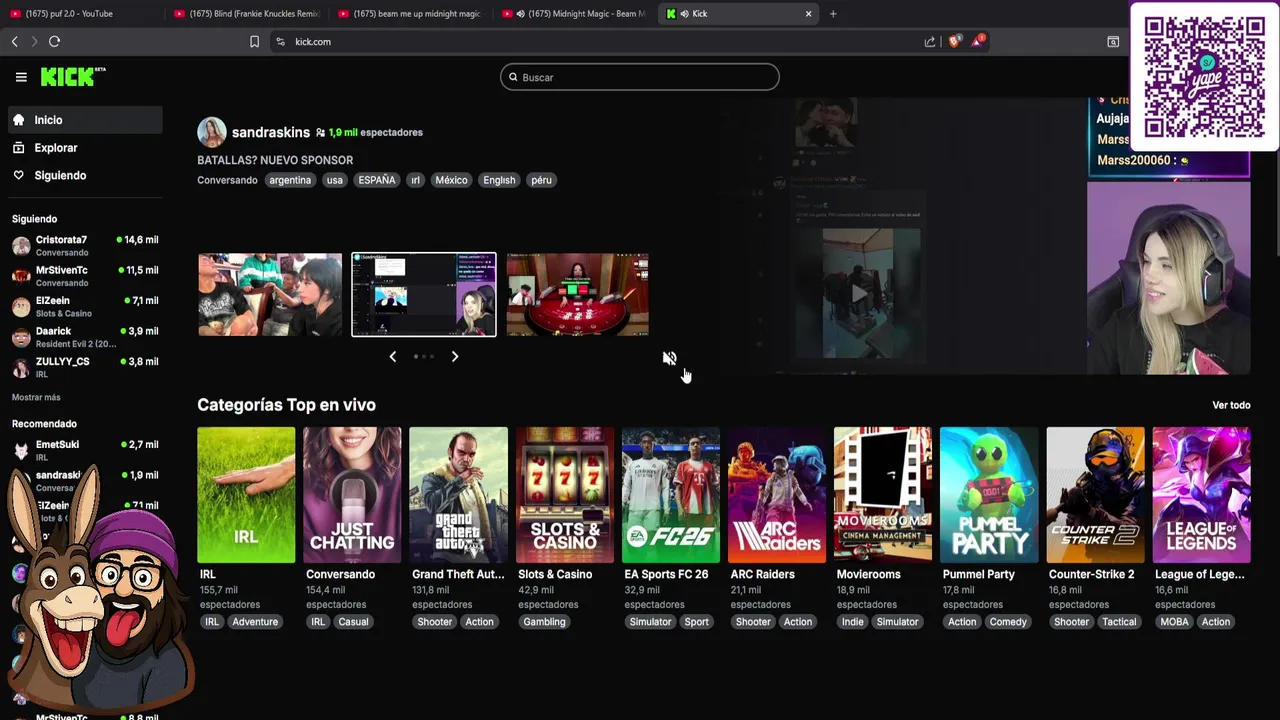Open Counter-Strike 2 category card
Viewport: 1280px width, 720px height.
[x=1095, y=495]
